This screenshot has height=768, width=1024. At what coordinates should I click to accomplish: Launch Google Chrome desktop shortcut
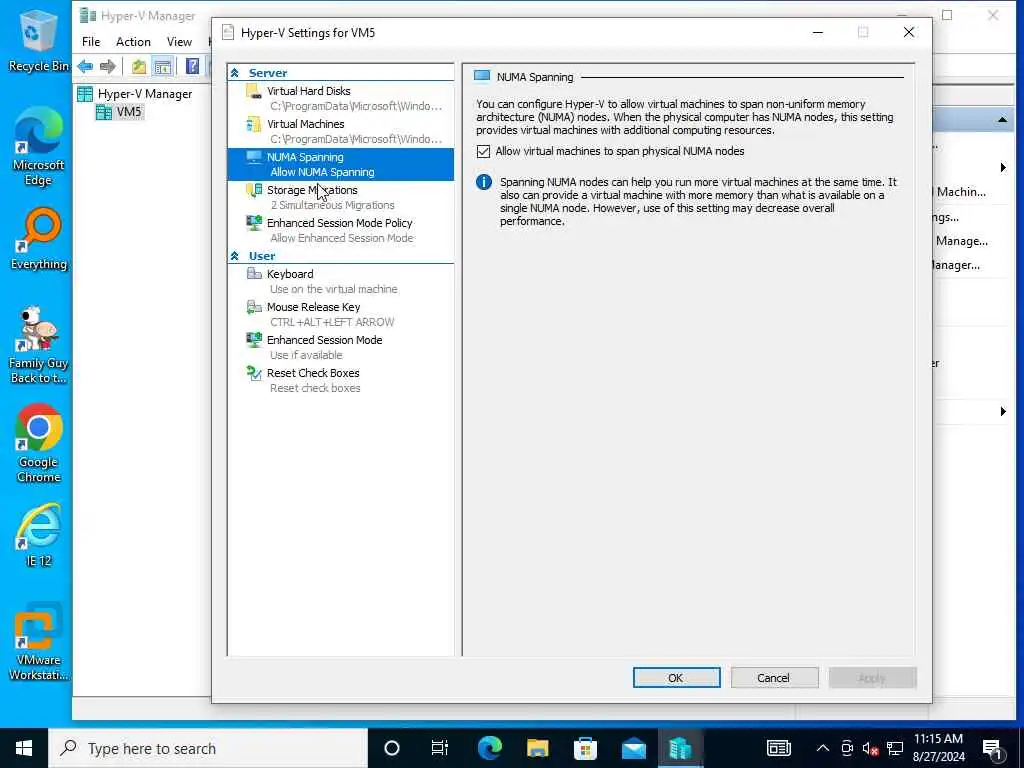coord(38,444)
